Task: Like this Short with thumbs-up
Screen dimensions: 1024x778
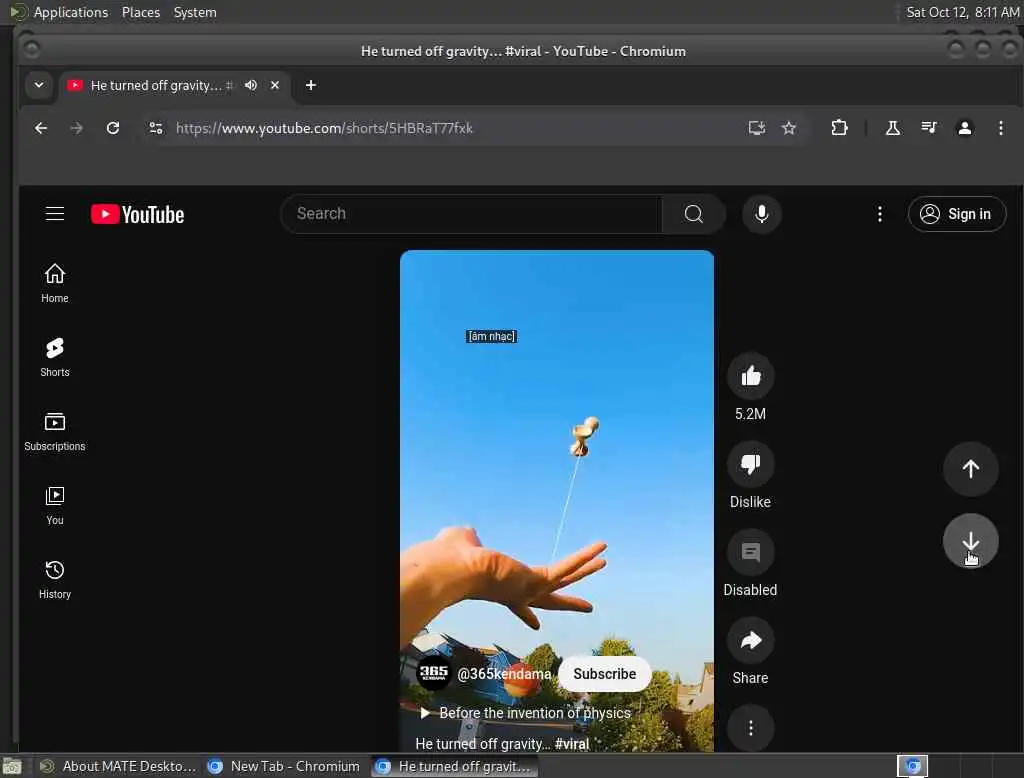Action: [x=751, y=376]
